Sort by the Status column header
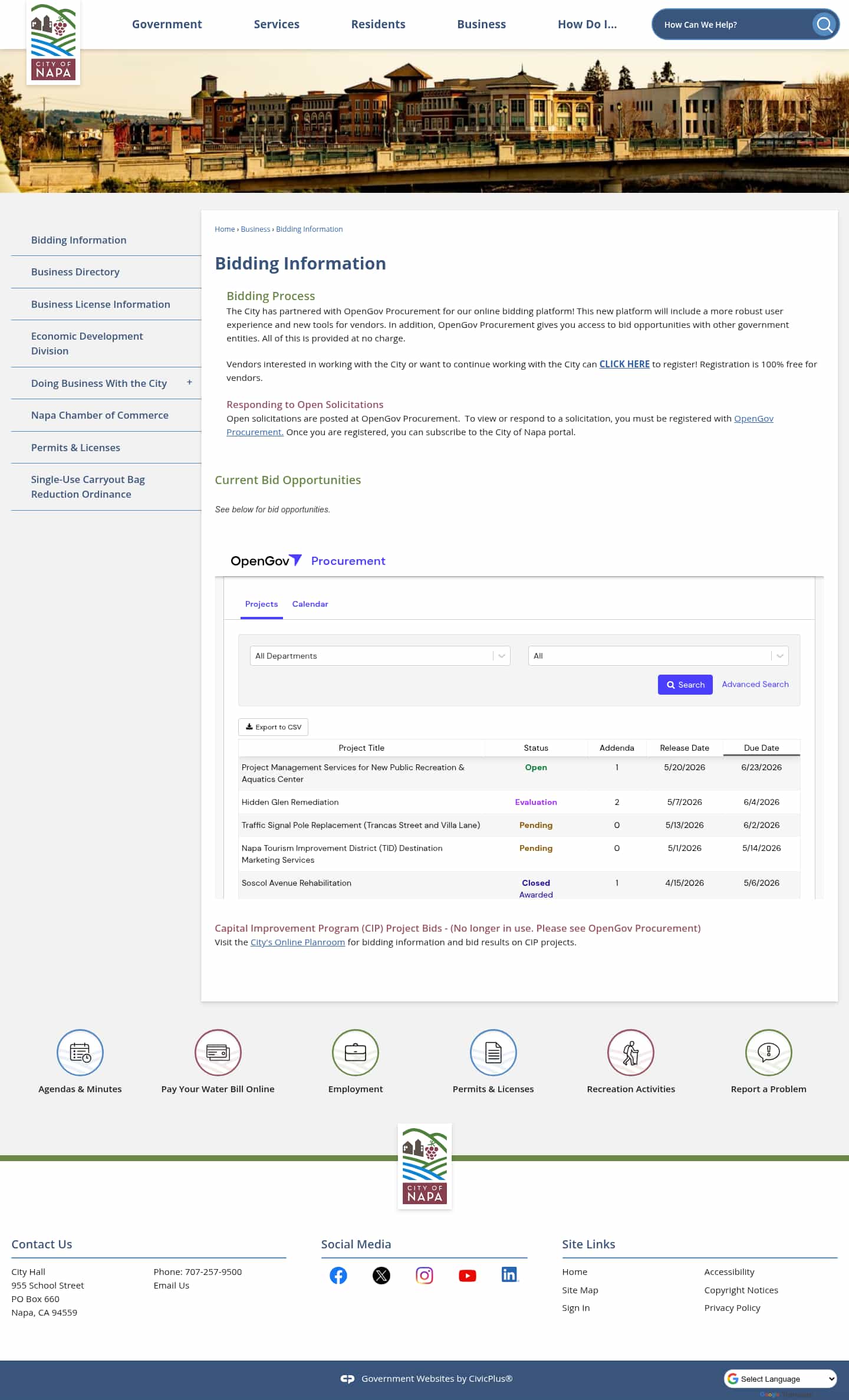 536,748
